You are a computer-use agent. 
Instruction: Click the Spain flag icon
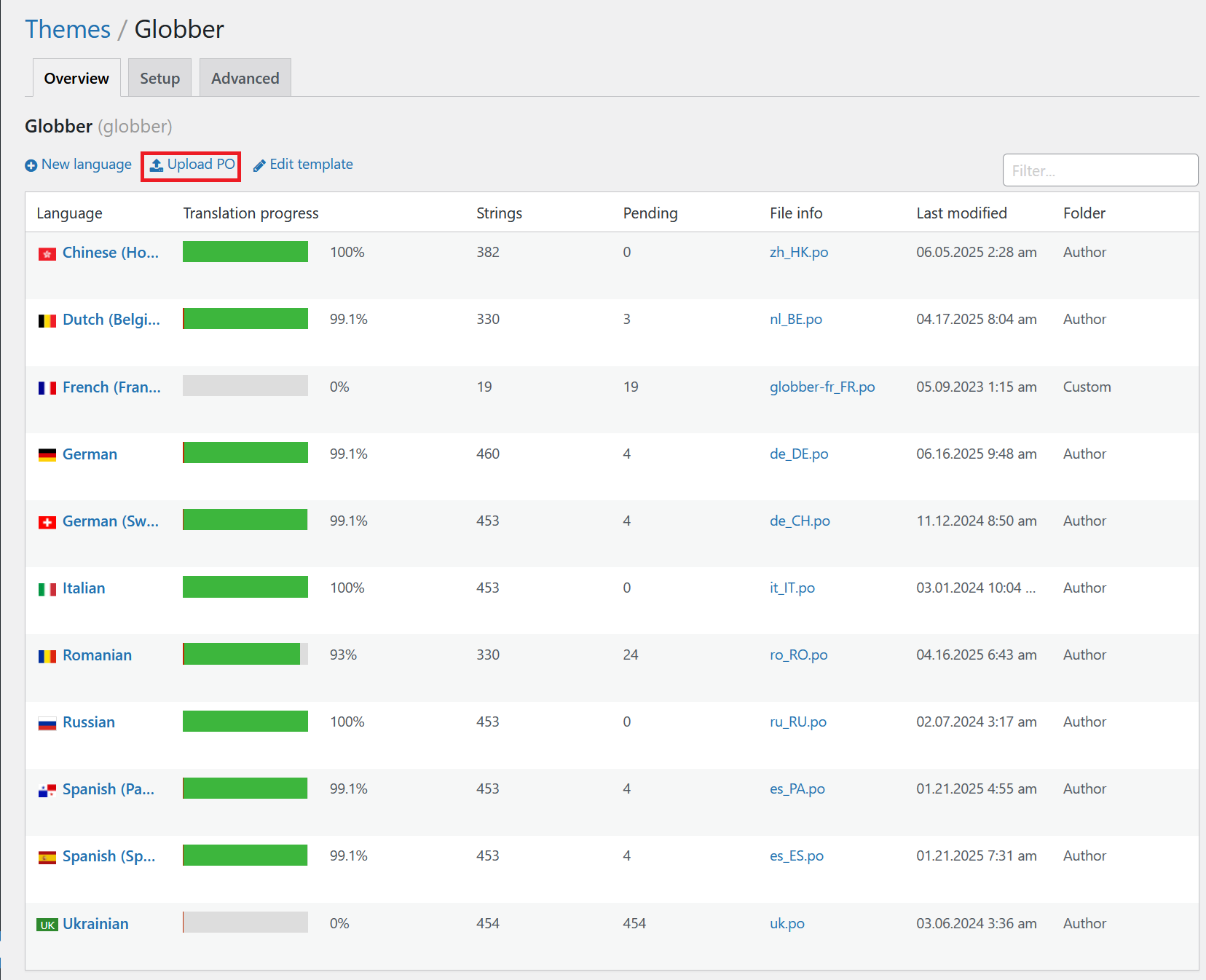(x=47, y=858)
